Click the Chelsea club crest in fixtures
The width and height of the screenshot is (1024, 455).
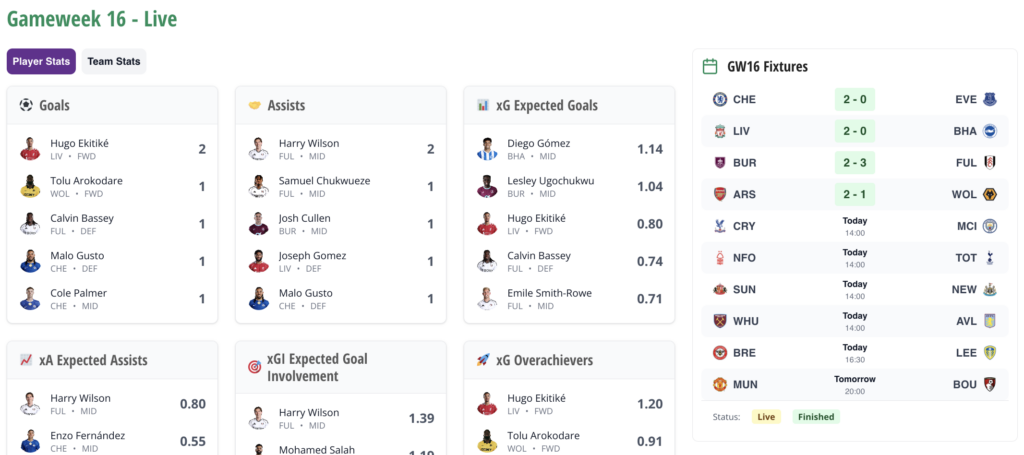[719, 100]
